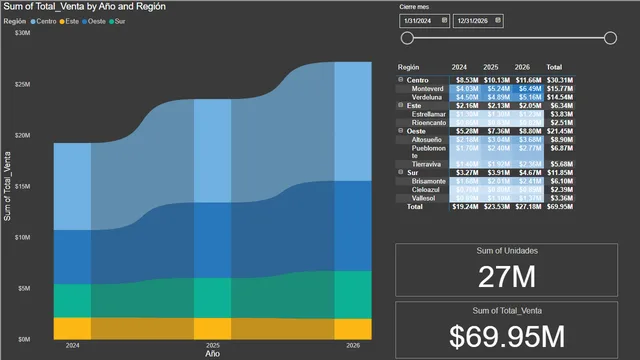
Task: Click the chart title Sum of Total_Venta by Año
Action: pyautogui.click(x=84, y=7)
